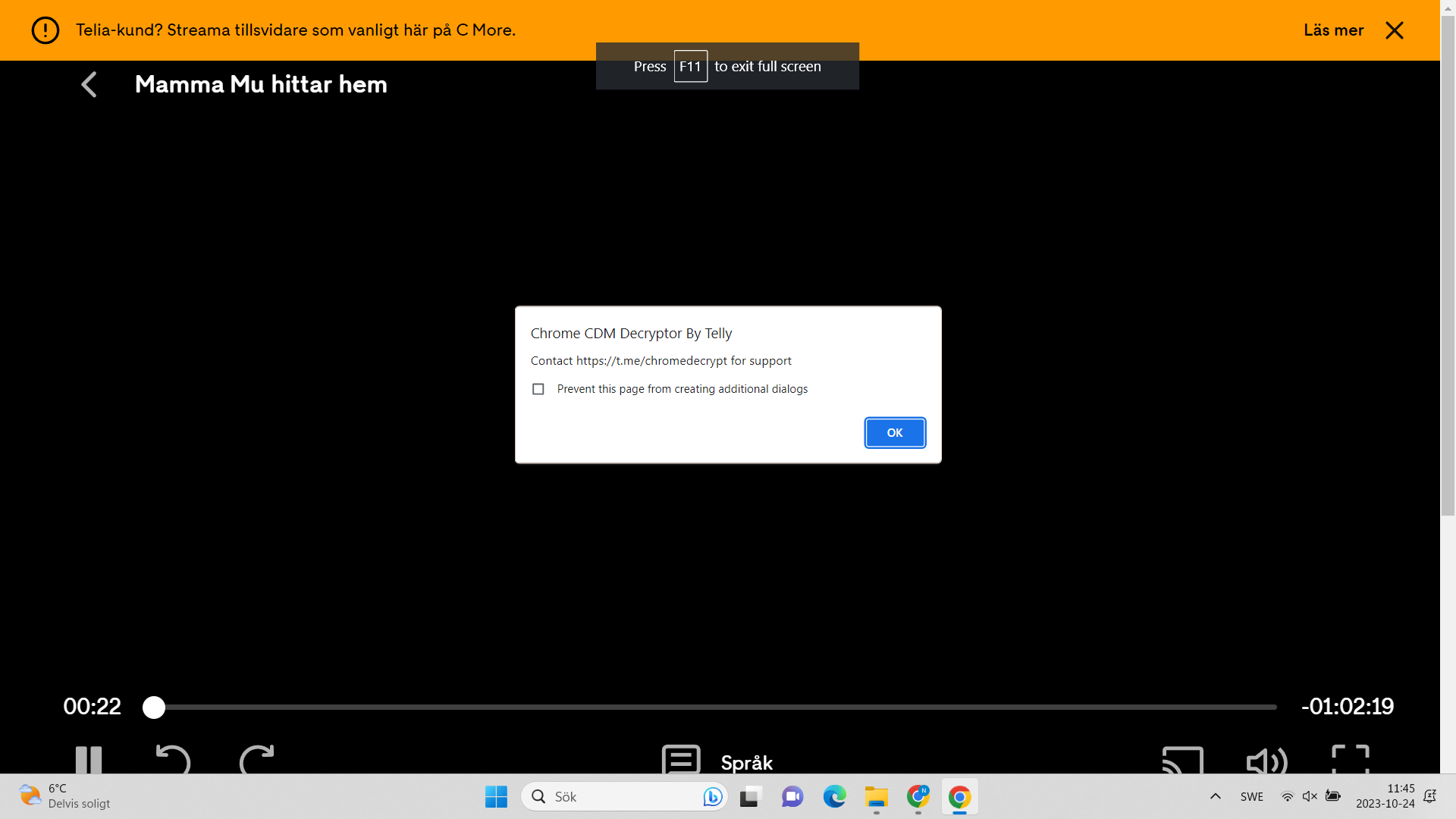The height and width of the screenshot is (819, 1456).
Task: Open the Windows Start menu
Action: click(x=496, y=796)
